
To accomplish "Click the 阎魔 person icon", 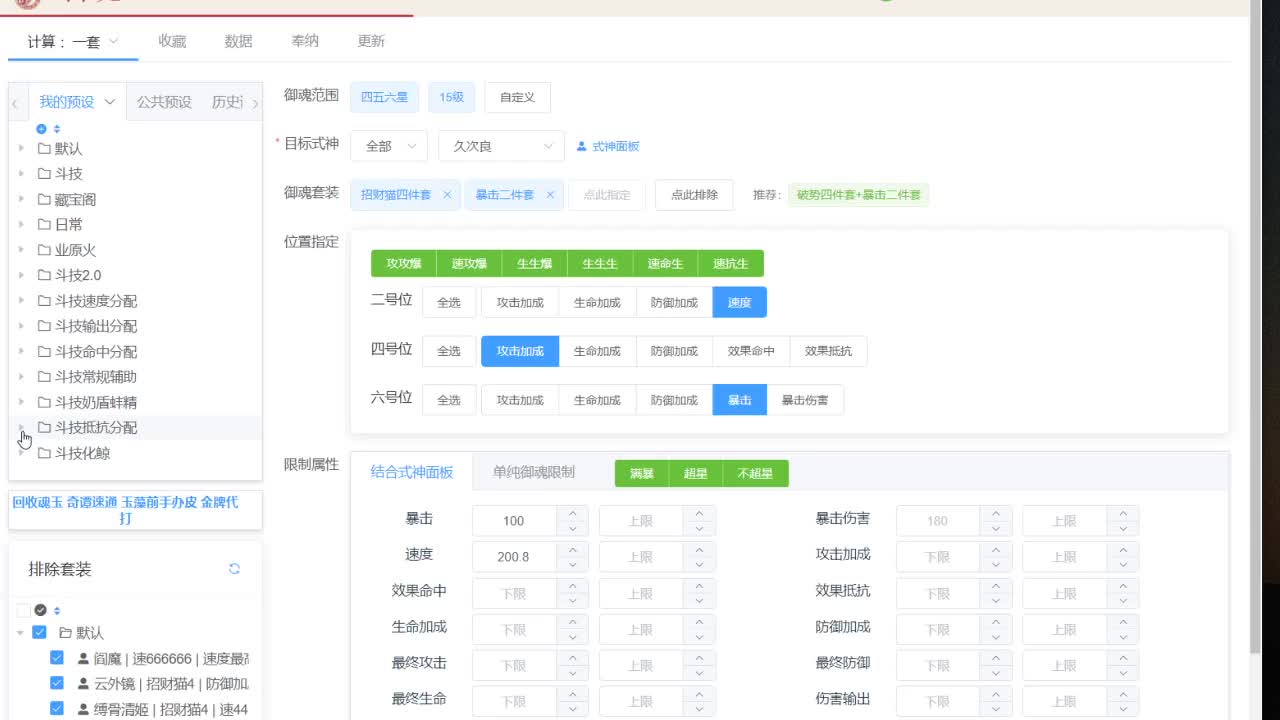I will (84, 659).
